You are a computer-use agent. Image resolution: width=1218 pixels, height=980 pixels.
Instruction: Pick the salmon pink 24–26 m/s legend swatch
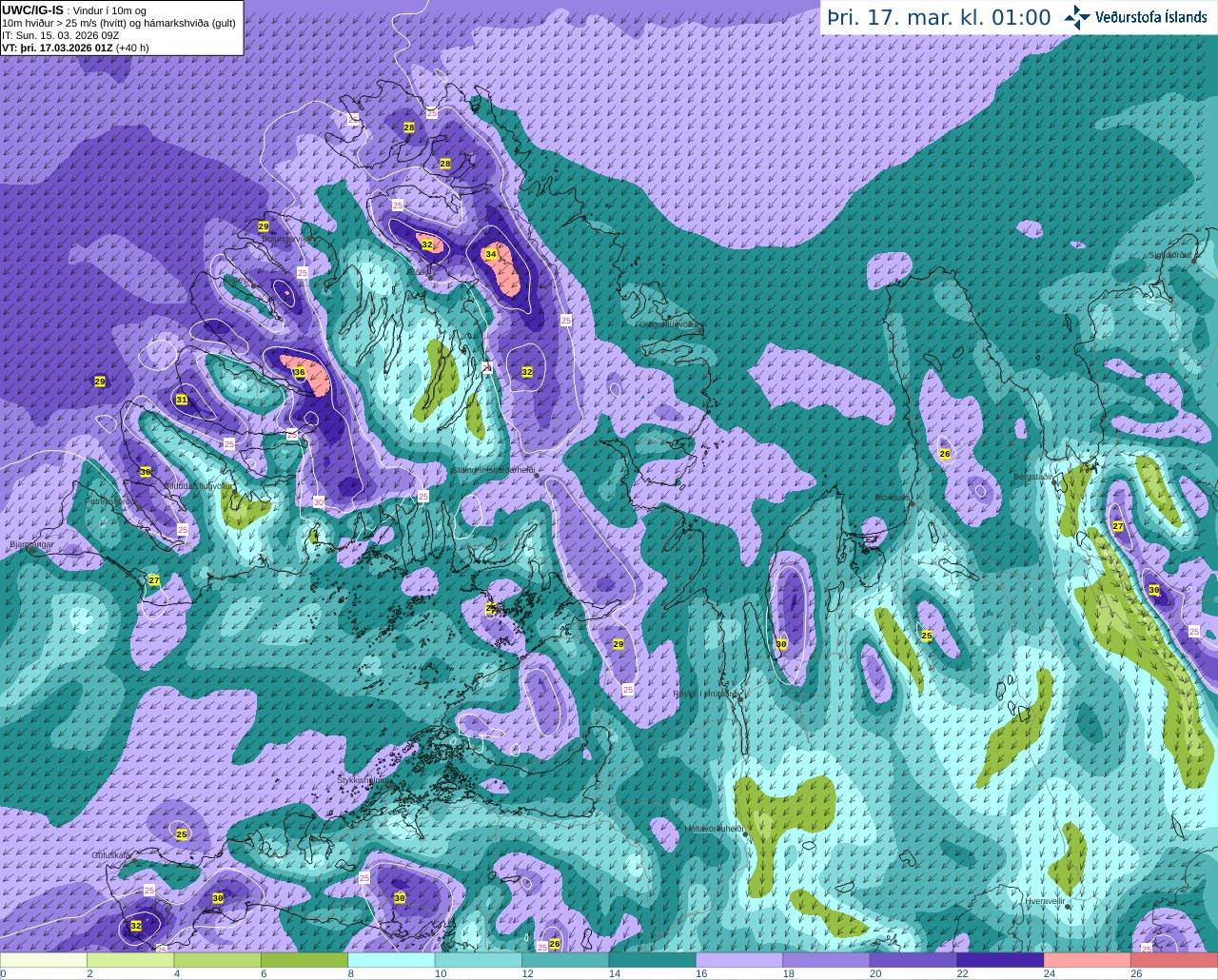pos(1088,960)
